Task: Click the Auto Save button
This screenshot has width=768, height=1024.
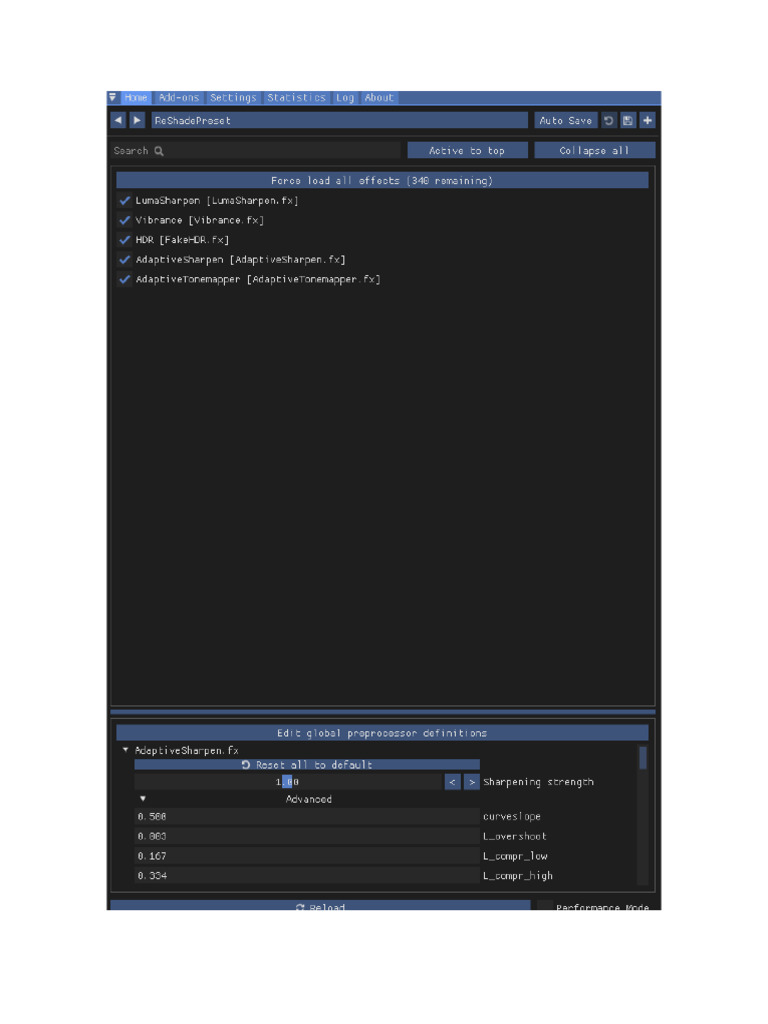Action: coord(566,120)
